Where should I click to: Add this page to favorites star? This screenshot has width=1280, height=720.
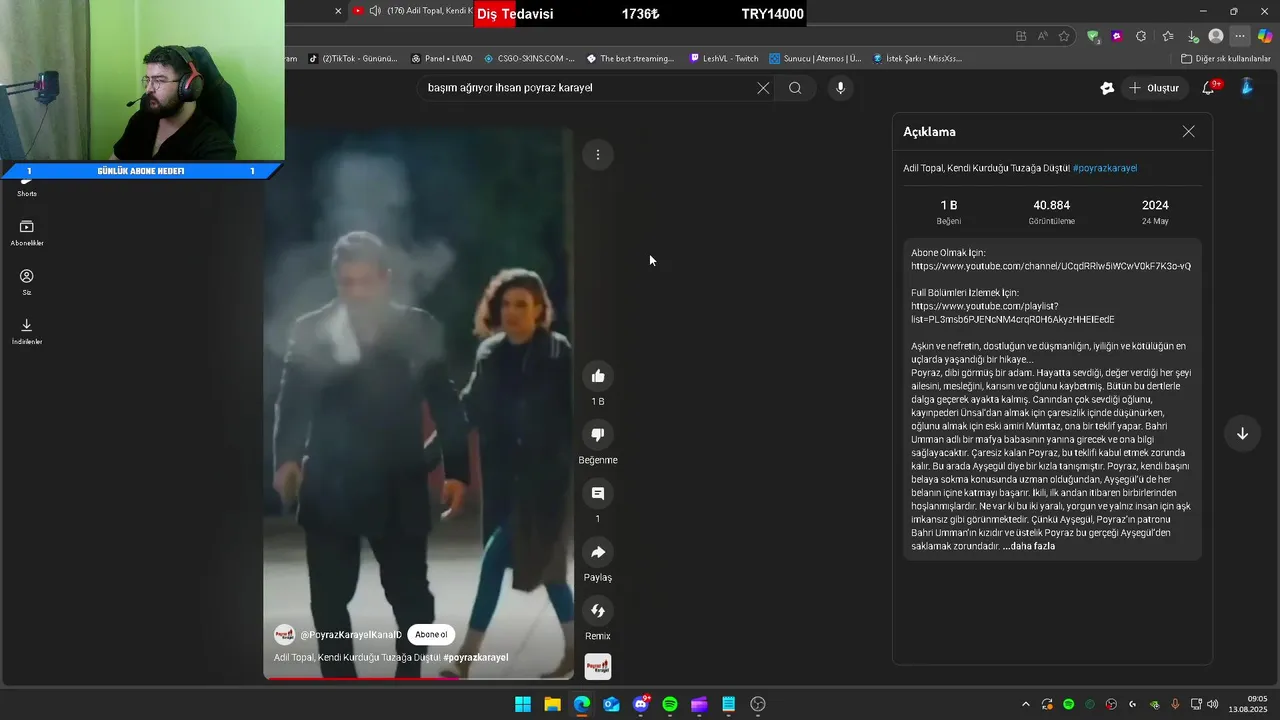pos(1064,36)
